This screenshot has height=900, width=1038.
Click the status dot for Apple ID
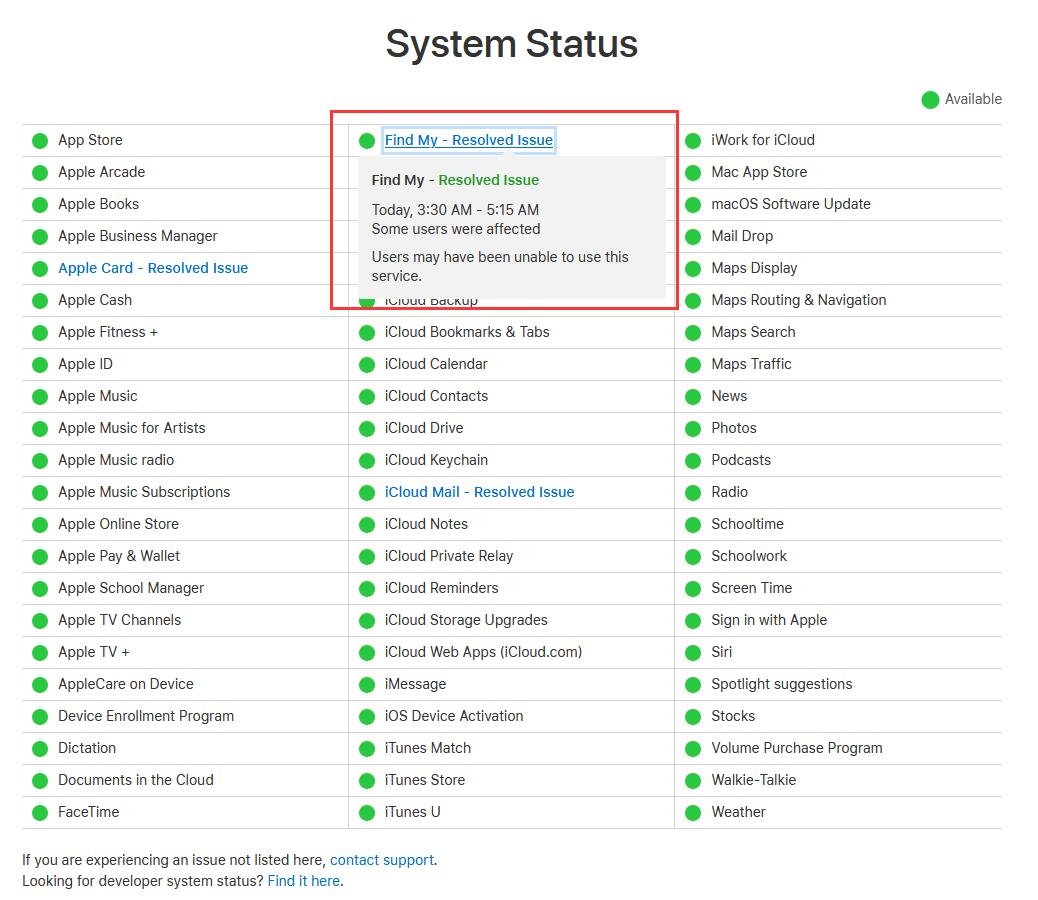[40, 365]
